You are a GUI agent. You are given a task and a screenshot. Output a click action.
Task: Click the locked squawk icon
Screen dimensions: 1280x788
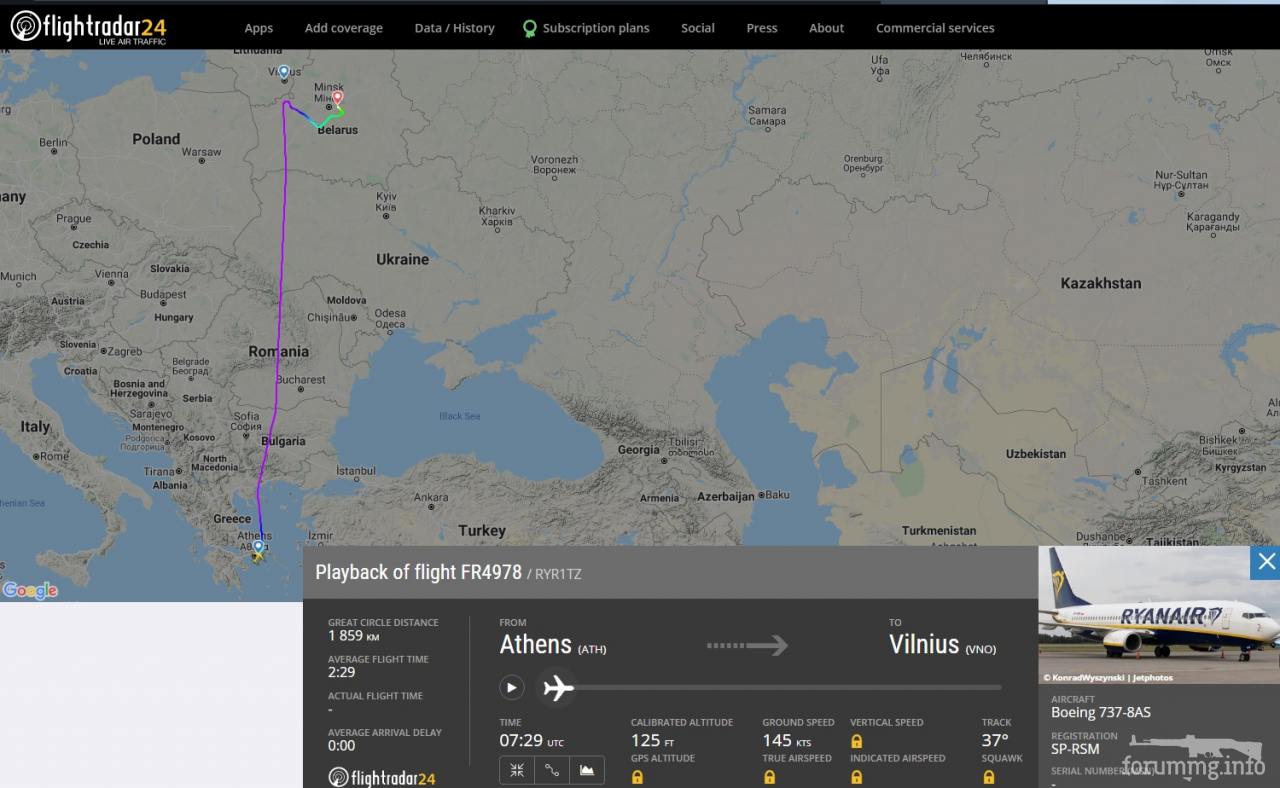tap(988, 777)
